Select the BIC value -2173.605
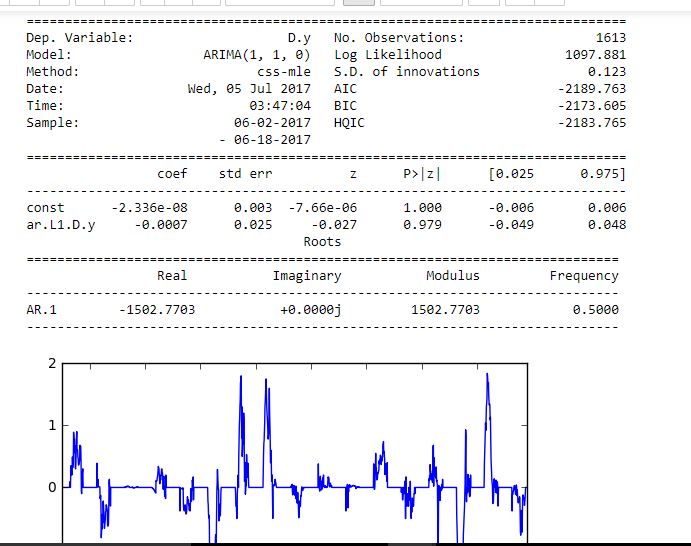 (592, 106)
